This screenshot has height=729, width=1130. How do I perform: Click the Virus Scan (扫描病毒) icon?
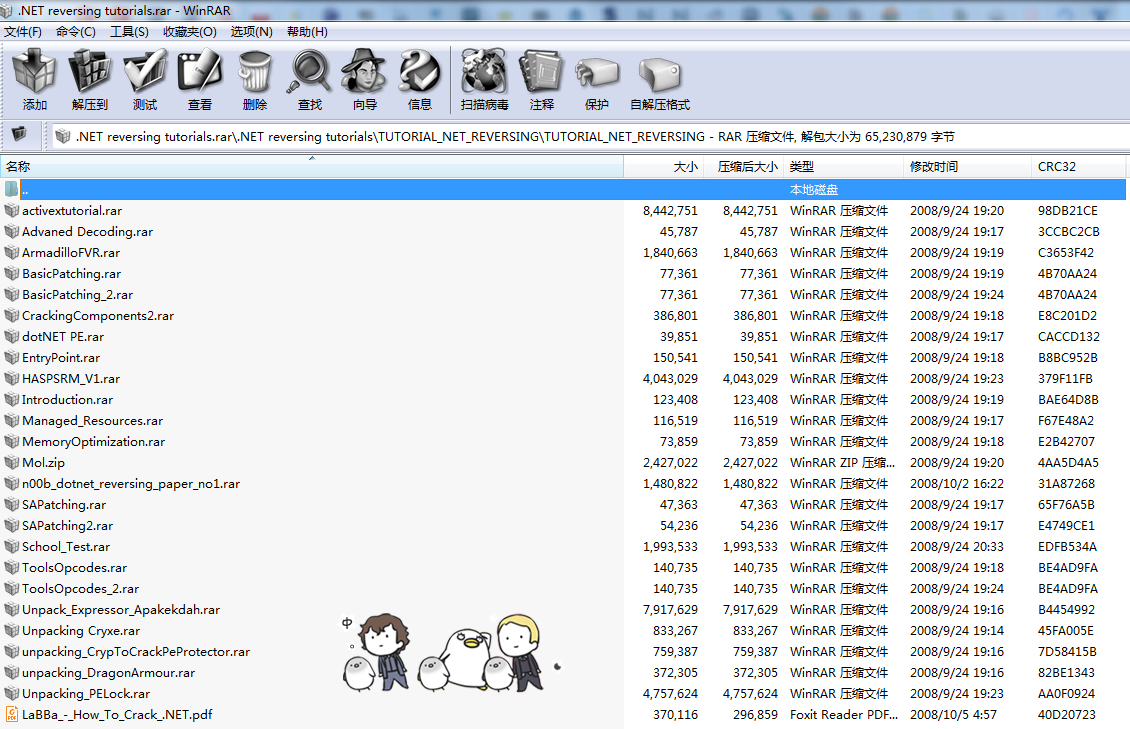484,71
